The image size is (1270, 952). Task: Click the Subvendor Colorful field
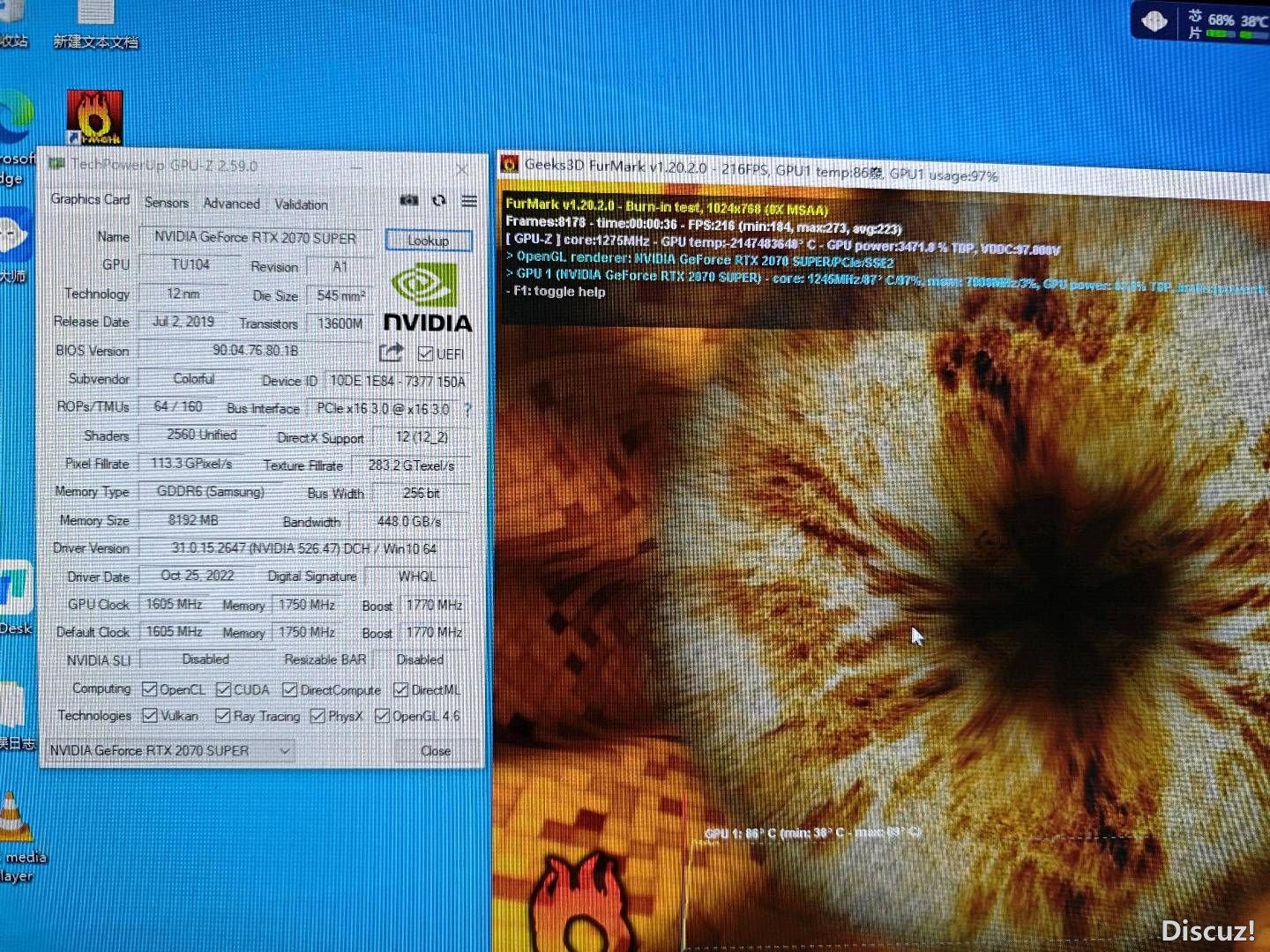click(x=194, y=379)
